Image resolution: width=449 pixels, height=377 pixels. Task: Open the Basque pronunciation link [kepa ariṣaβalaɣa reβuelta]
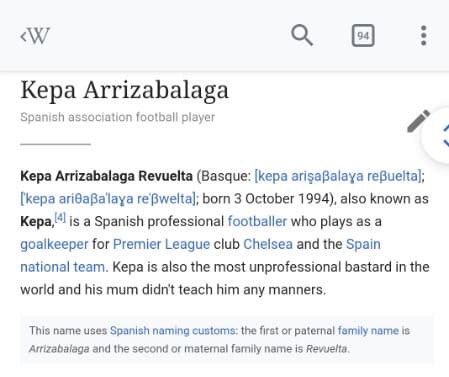pos(338,176)
